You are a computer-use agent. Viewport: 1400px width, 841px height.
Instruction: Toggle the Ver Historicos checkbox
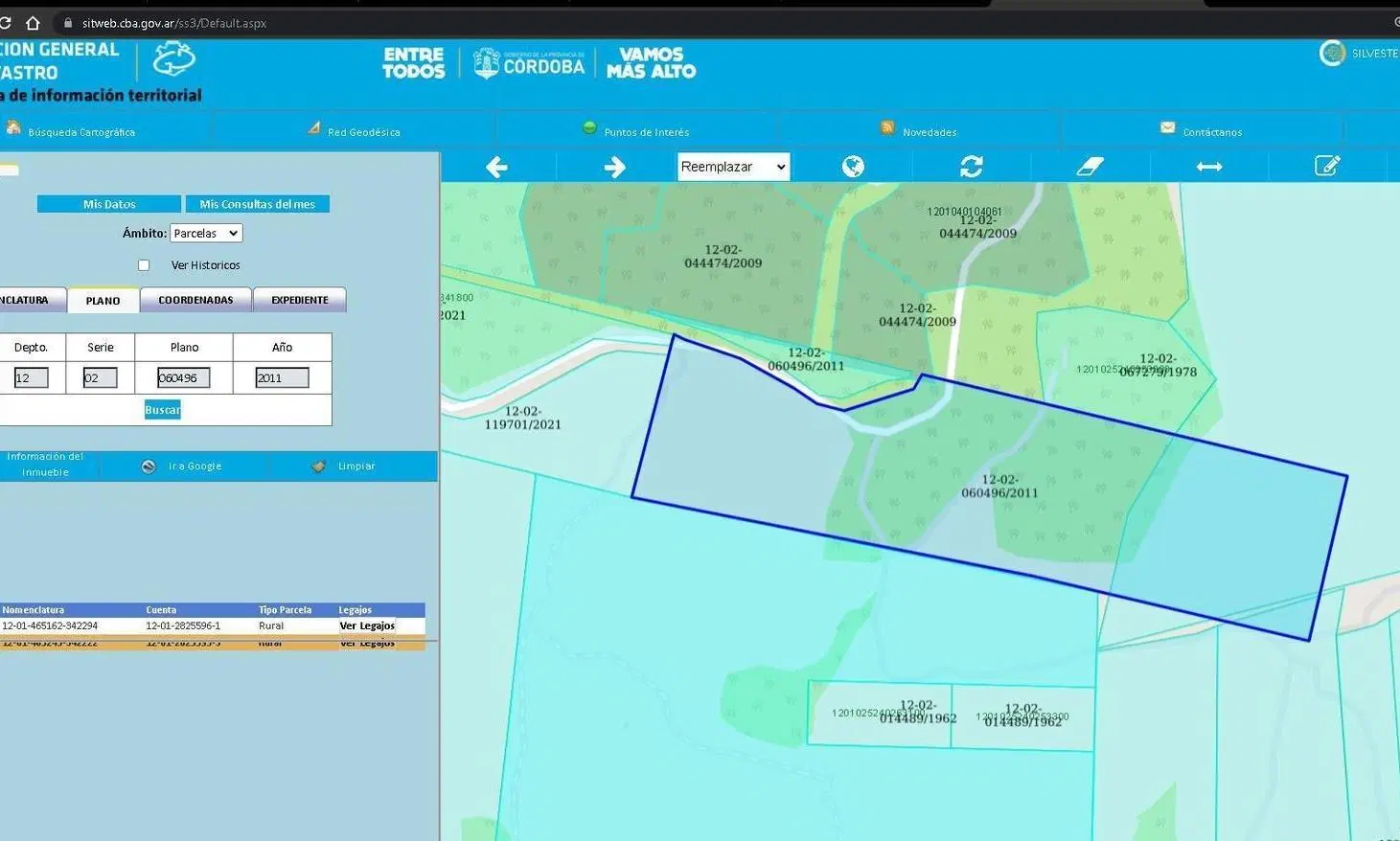(144, 265)
